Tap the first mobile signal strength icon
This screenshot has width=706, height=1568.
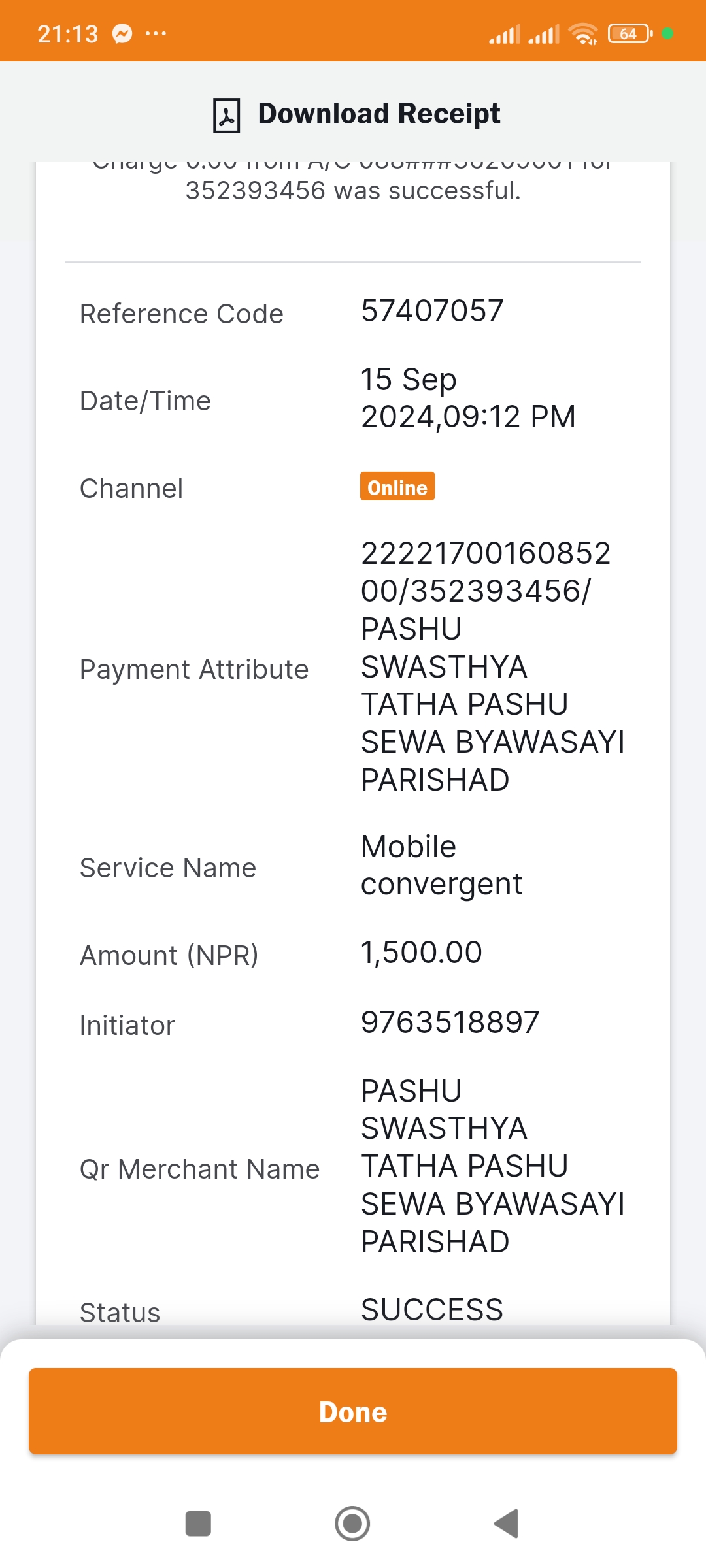pyautogui.click(x=505, y=34)
